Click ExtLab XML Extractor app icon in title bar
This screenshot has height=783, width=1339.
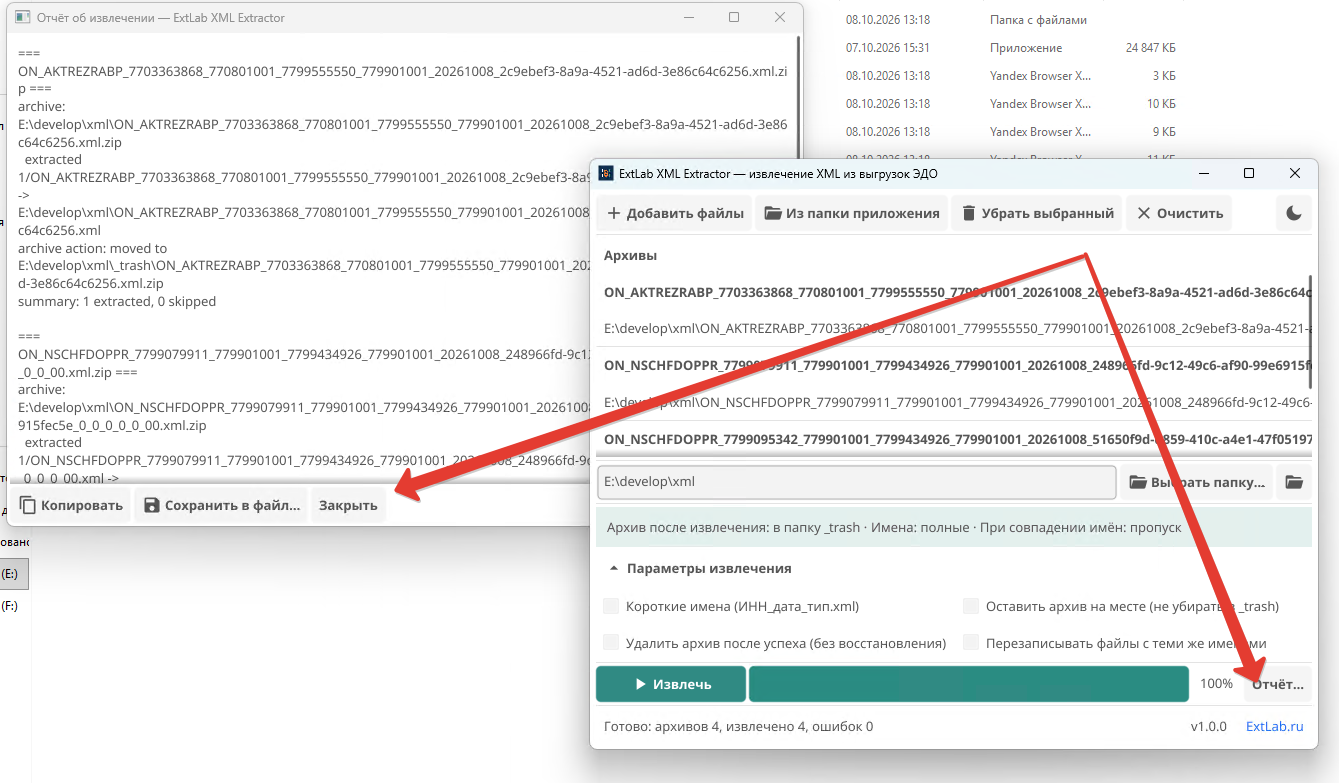[x=606, y=173]
